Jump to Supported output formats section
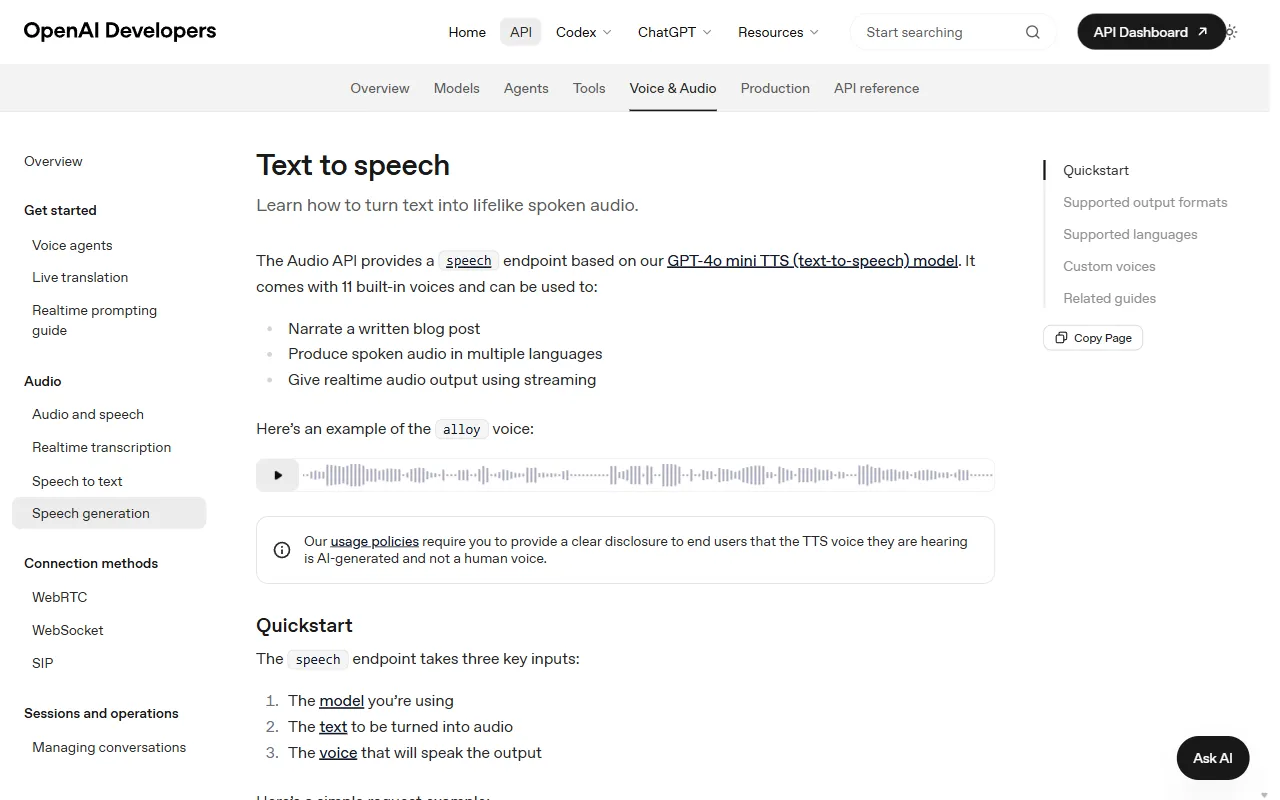Screen dimensions: 1280x800 point(1145,202)
